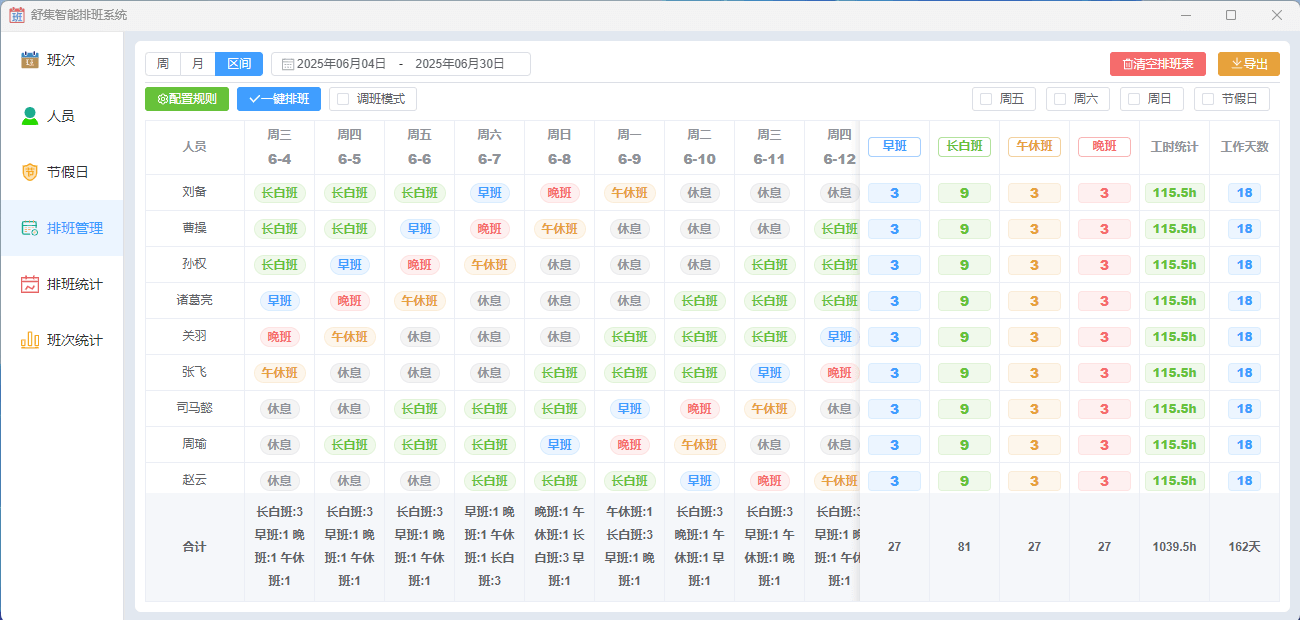The image size is (1300, 620).
Task: Click the 排班管理 icon in sidebar
Action: click(x=30, y=228)
